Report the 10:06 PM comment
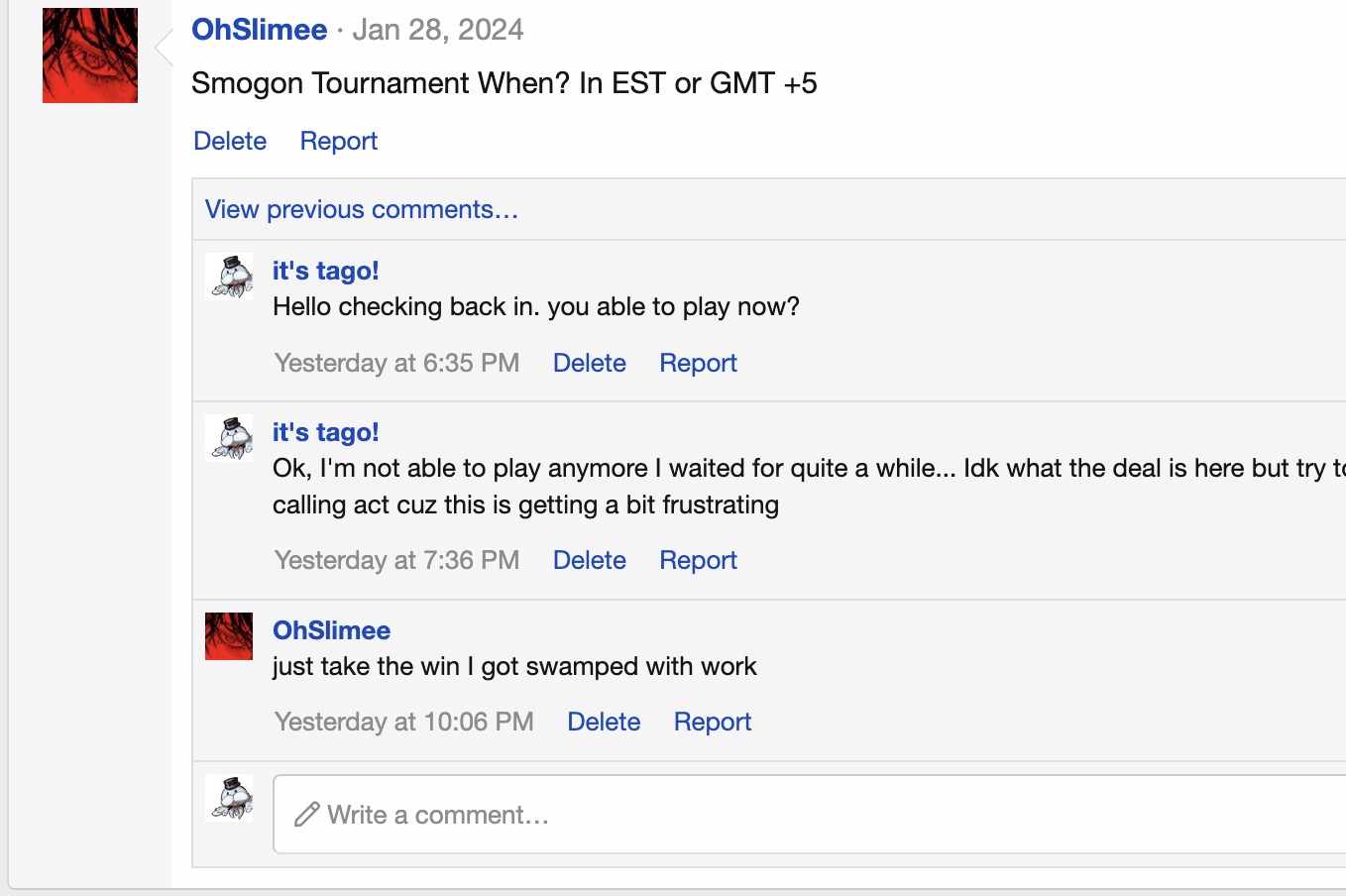The height and width of the screenshot is (896, 1346). click(712, 722)
